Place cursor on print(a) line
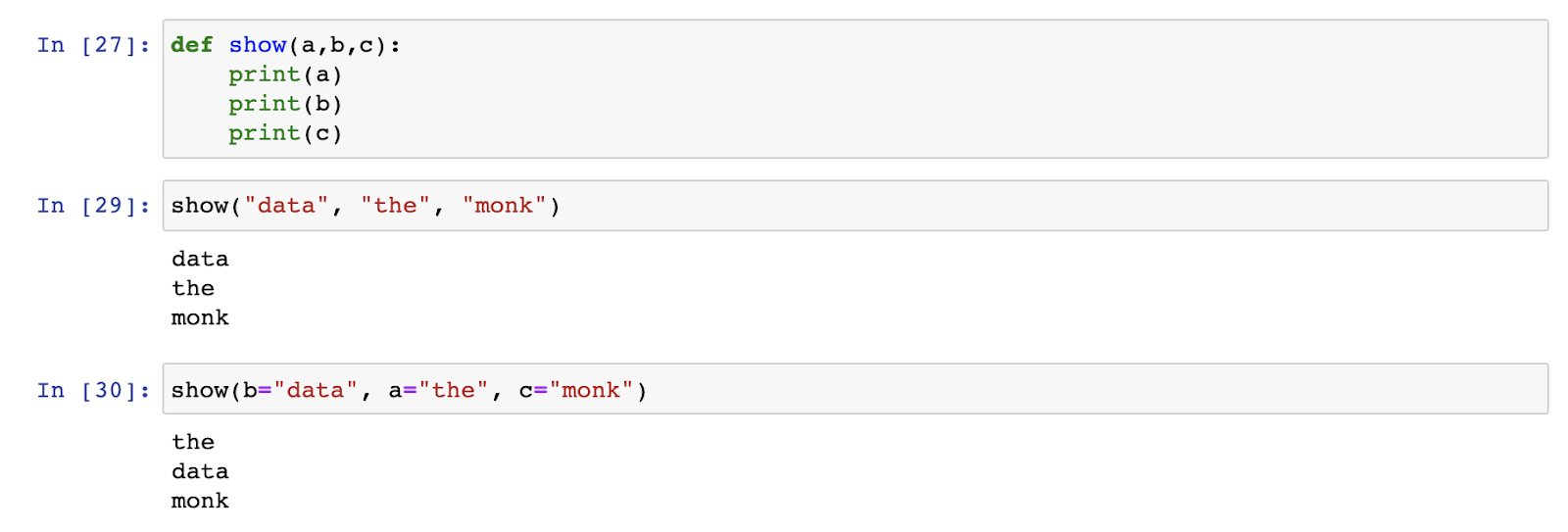The width and height of the screenshot is (1568, 532). pyautogui.click(x=285, y=74)
